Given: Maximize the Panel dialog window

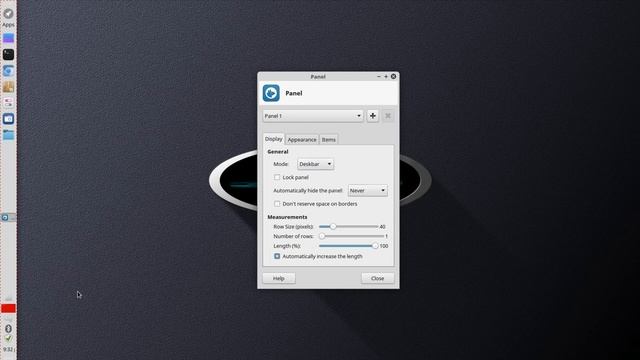Looking at the screenshot, I should tap(386, 76).
